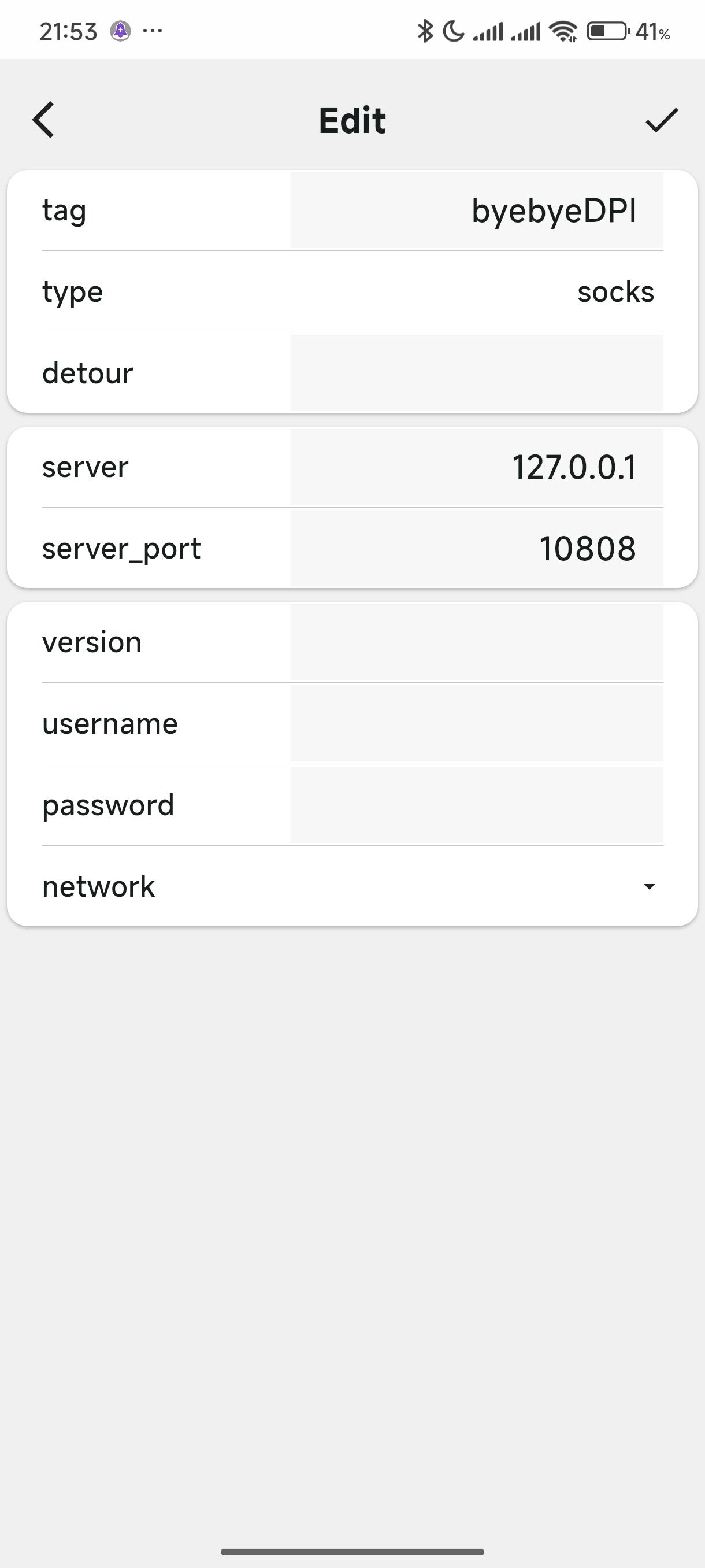Focus the password input field
Viewport: 705px width, 1568px height.
(476, 805)
